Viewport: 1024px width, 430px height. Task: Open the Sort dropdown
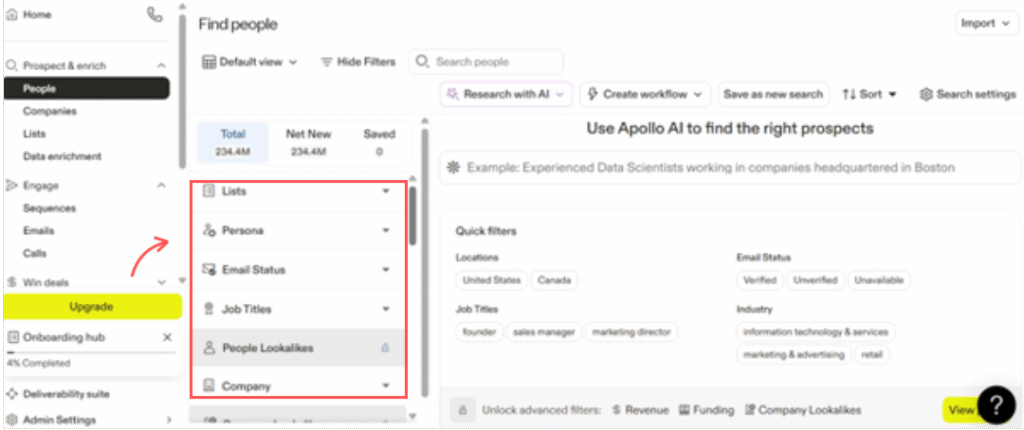(x=869, y=94)
